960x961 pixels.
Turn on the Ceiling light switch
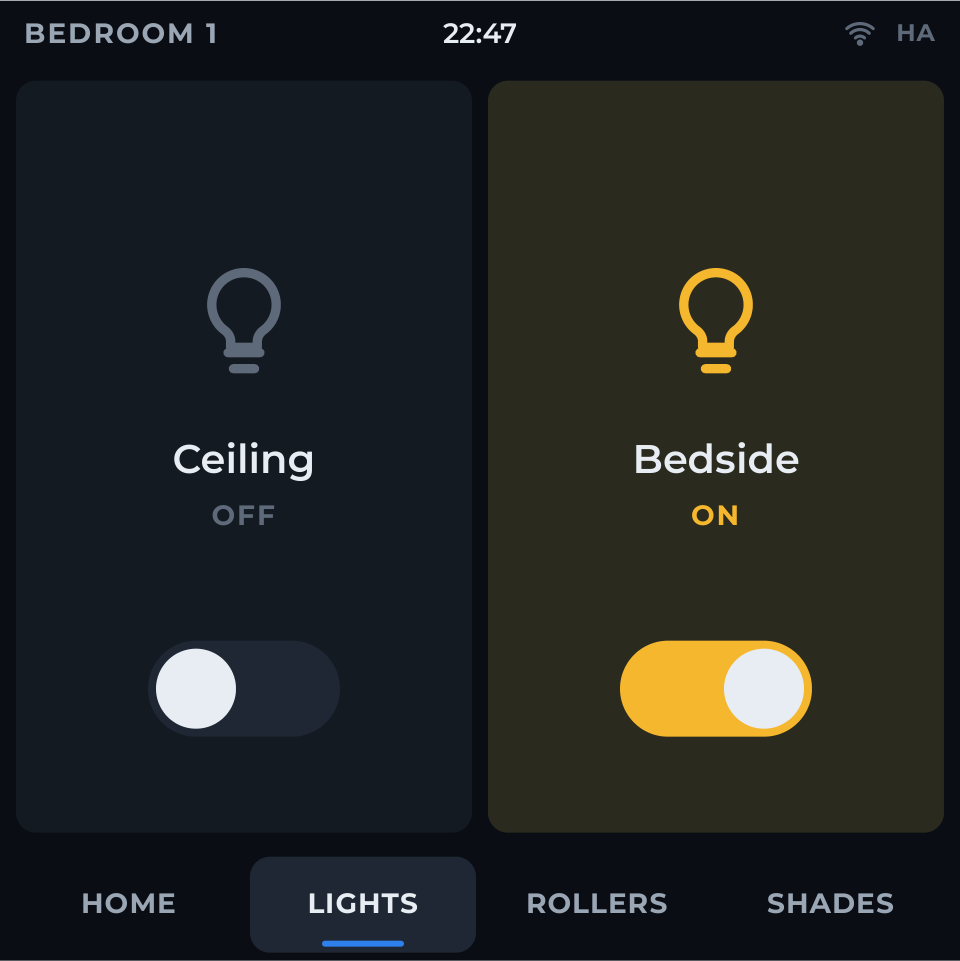(244, 688)
